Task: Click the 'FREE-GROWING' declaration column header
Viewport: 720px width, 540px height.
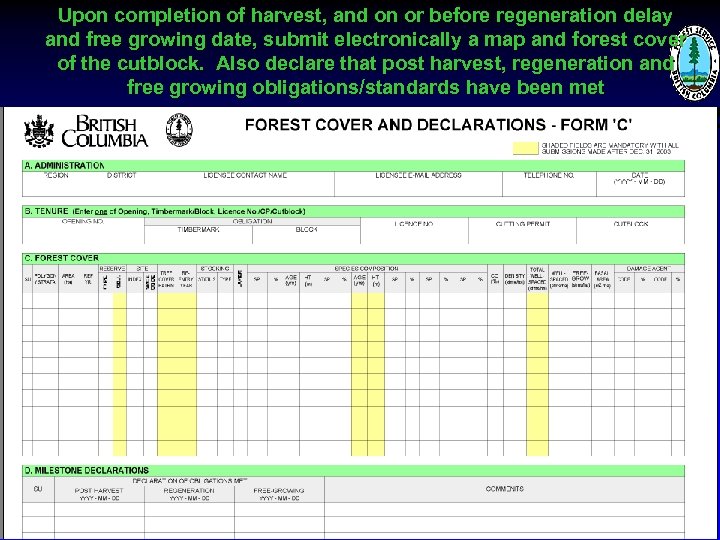Action: coord(279,494)
